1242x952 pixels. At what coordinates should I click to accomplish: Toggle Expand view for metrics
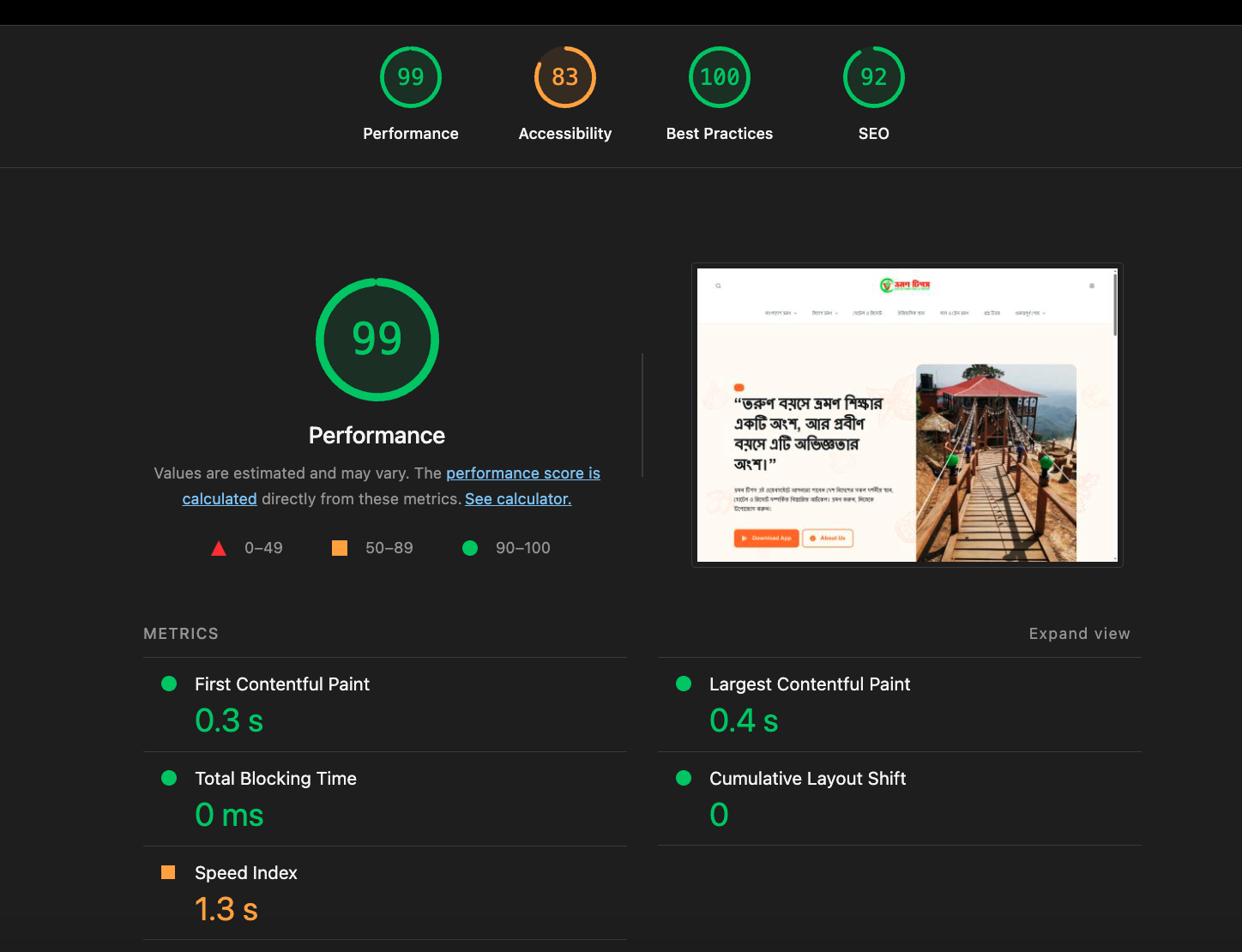coord(1079,634)
